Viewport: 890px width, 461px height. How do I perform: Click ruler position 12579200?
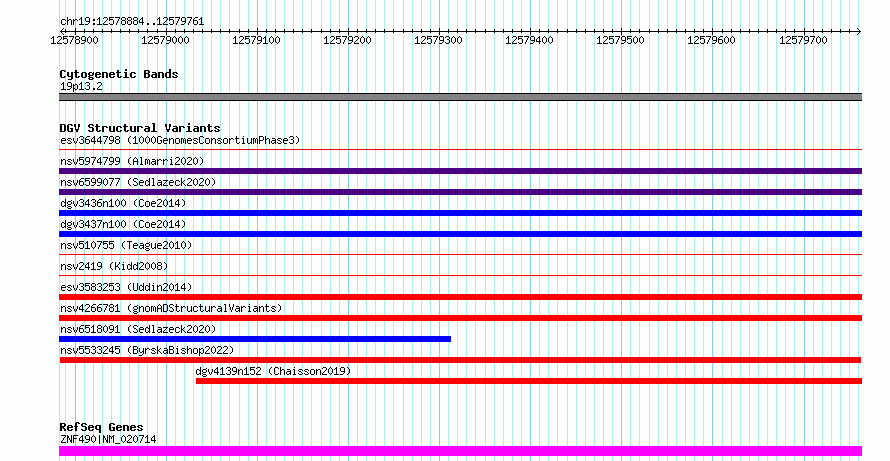347,40
